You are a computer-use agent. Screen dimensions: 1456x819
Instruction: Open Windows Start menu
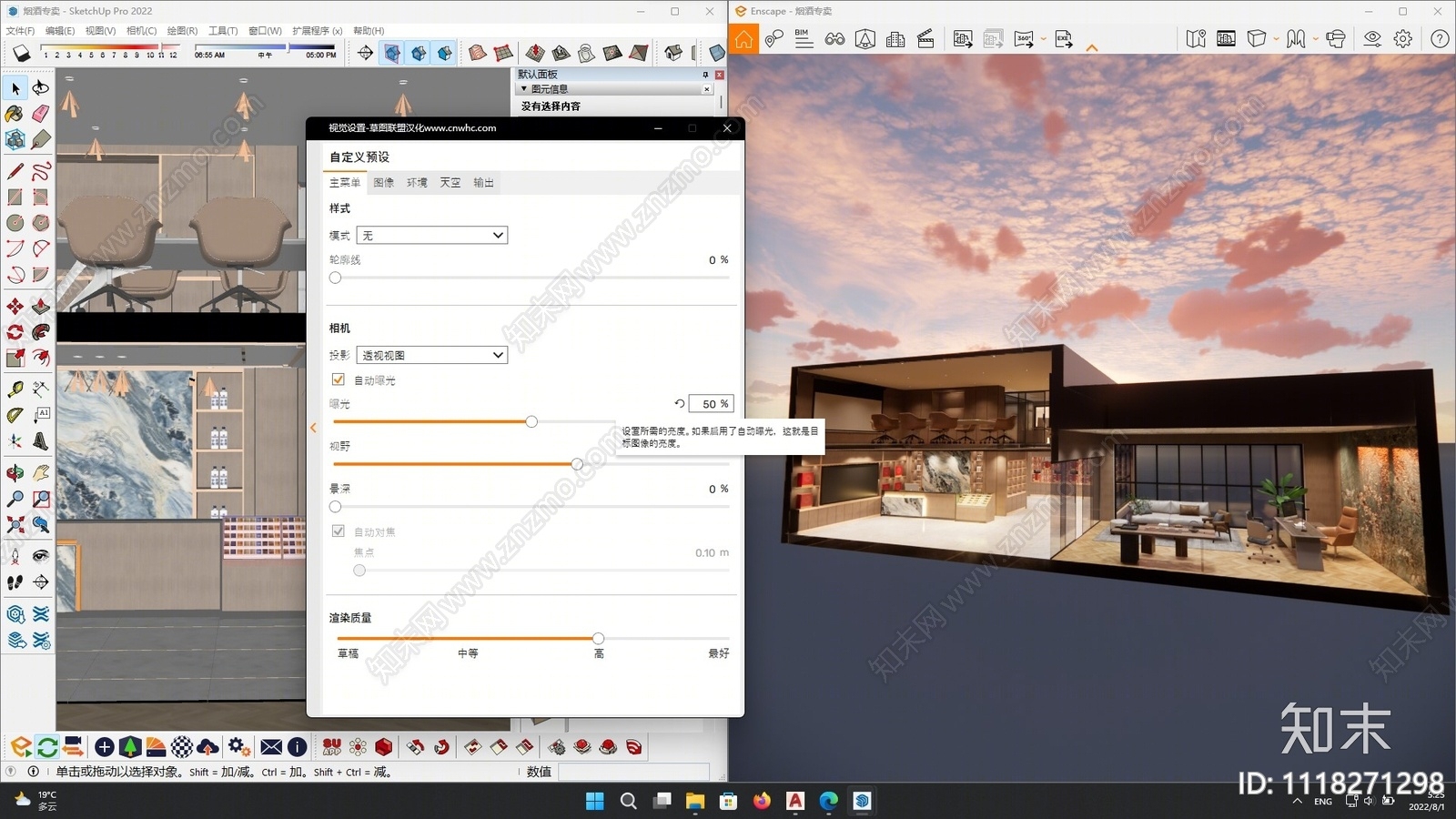(595, 801)
